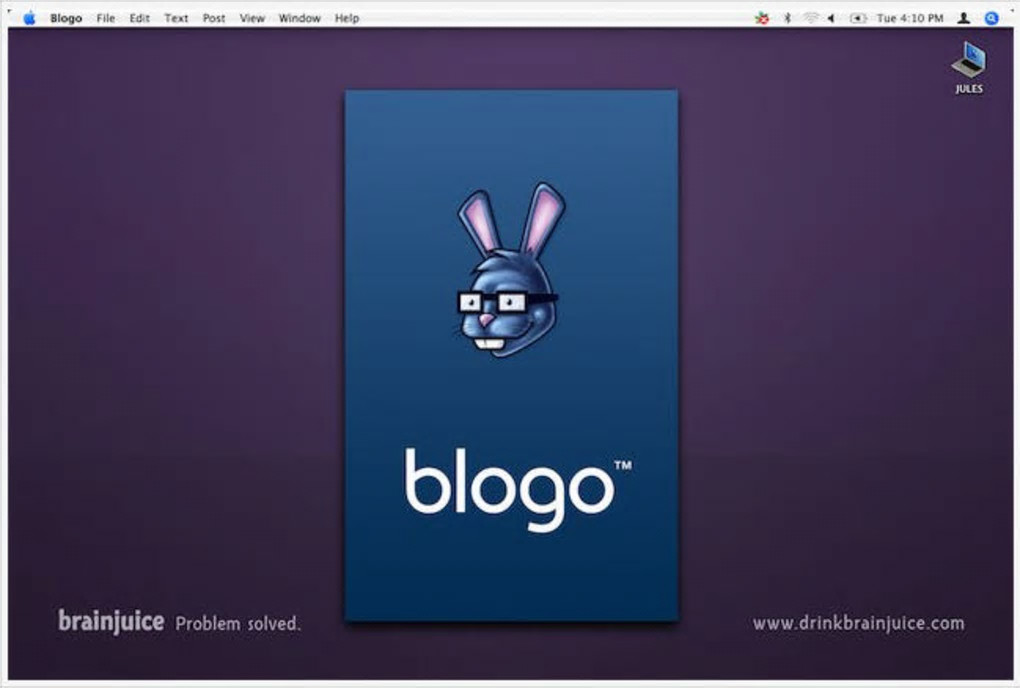Open the user account silhouette menu
This screenshot has width=1020, height=688.
[964, 18]
